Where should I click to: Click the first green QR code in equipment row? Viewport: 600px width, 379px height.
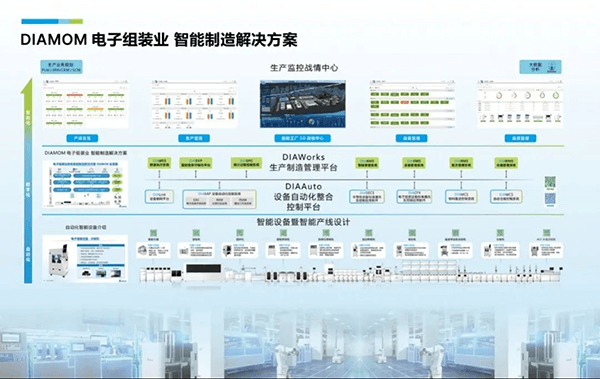[153, 232]
